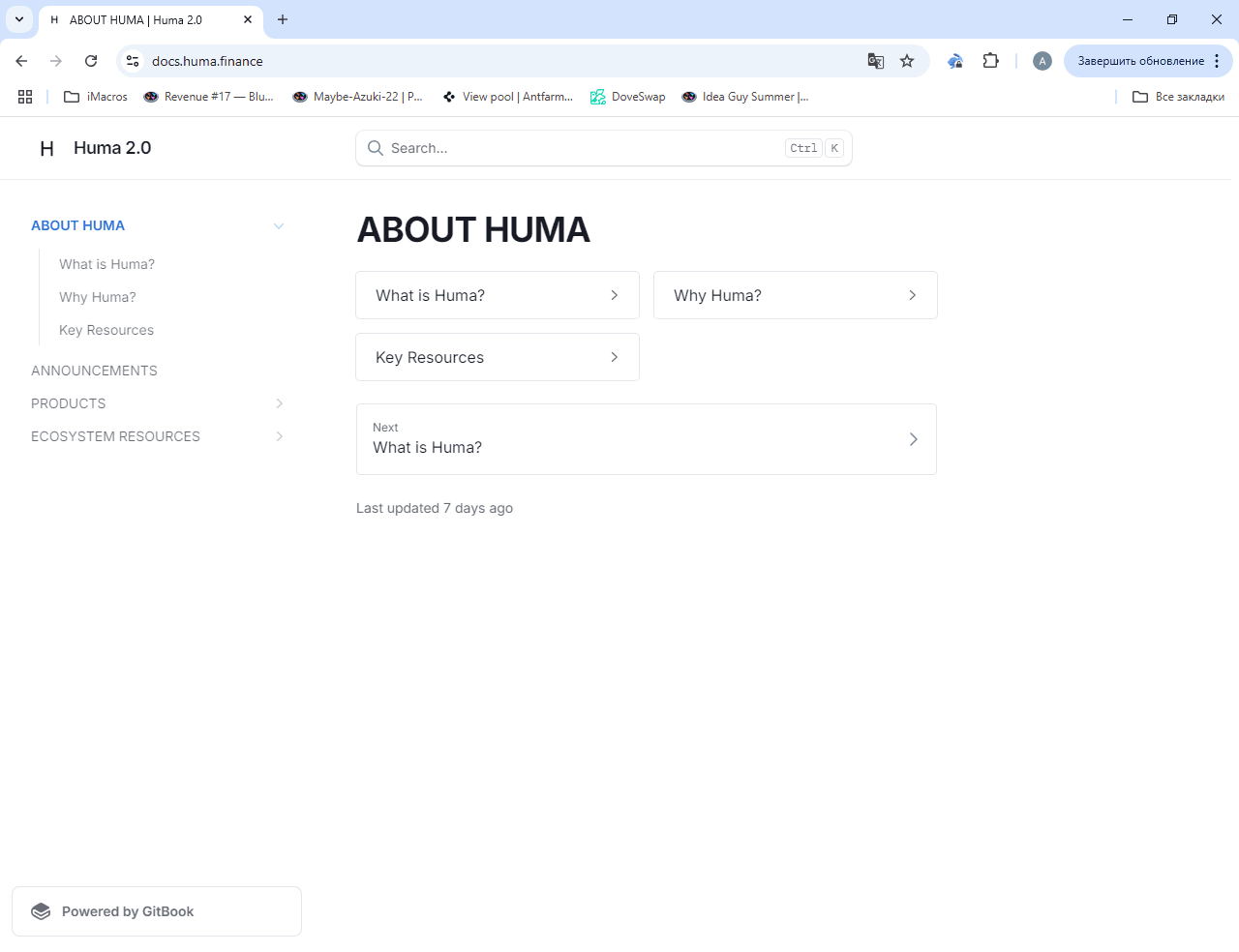Screen dimensions: 1239x952
Task: Click the cloud extension icon in toolbar
Action: tap(955, 61)
